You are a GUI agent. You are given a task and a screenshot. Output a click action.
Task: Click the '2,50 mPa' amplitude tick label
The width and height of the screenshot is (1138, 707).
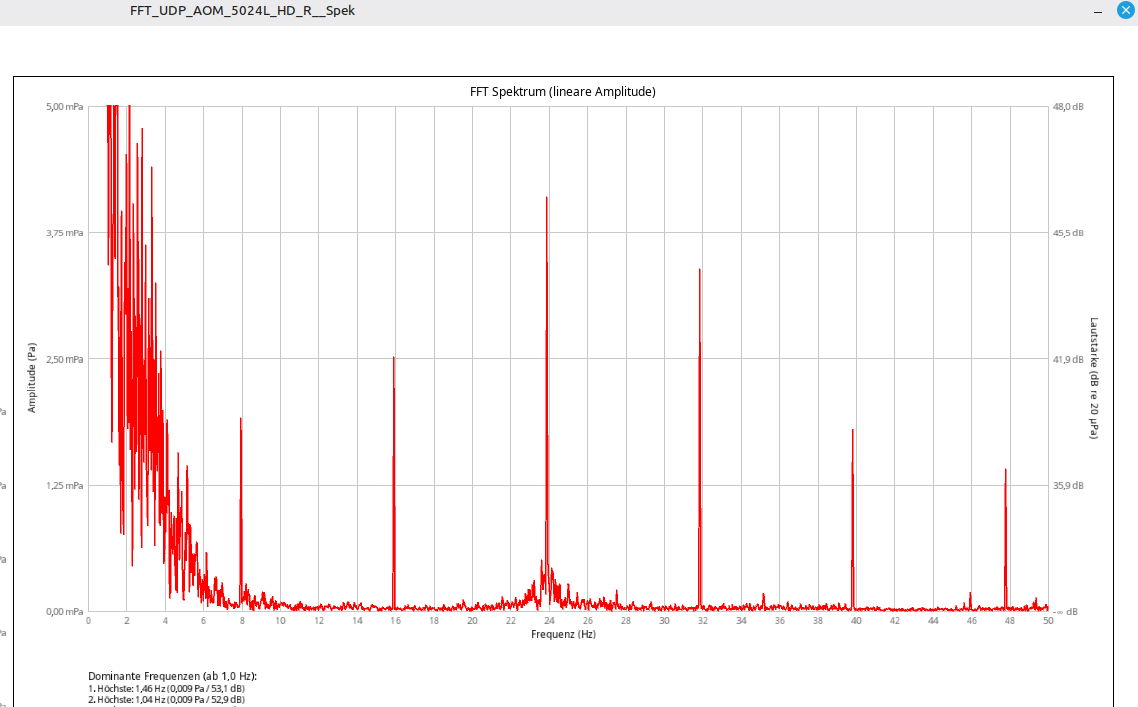[65, 359]
